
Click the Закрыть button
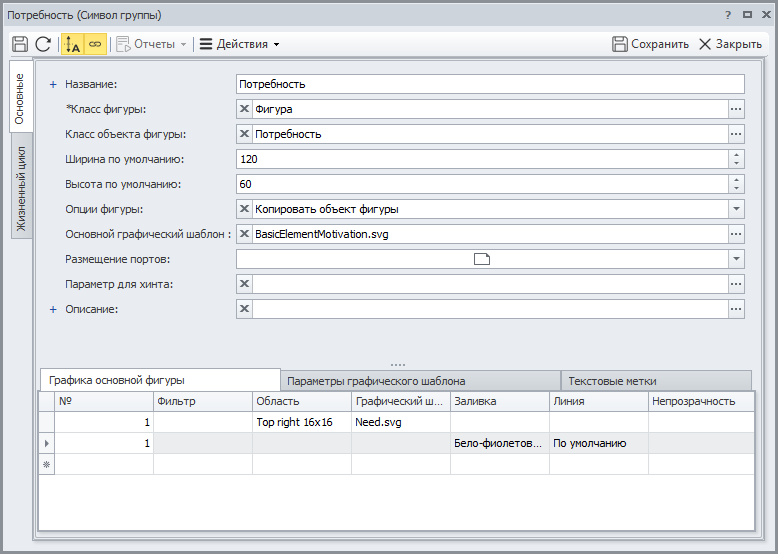(730, 44)
